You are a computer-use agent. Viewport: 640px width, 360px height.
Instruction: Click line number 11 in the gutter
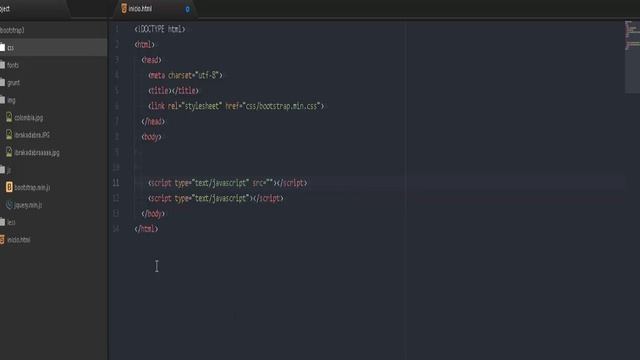pyautogui.click(x=116, y=183)
